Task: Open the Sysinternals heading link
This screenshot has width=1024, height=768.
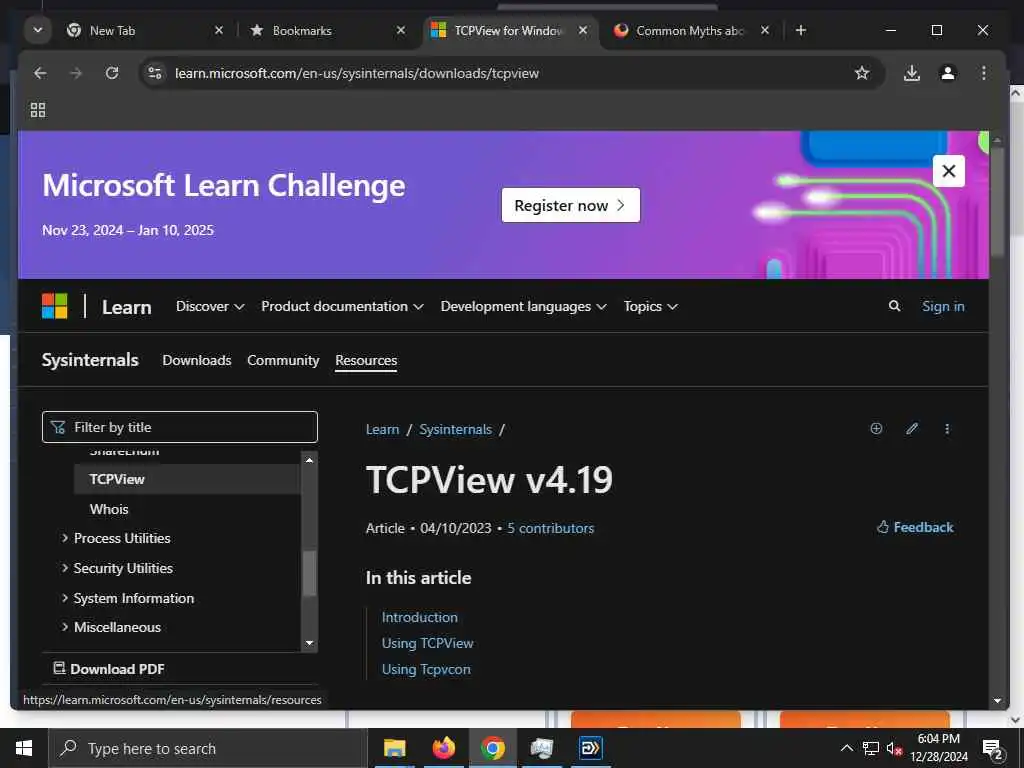Action: point(90,360)
